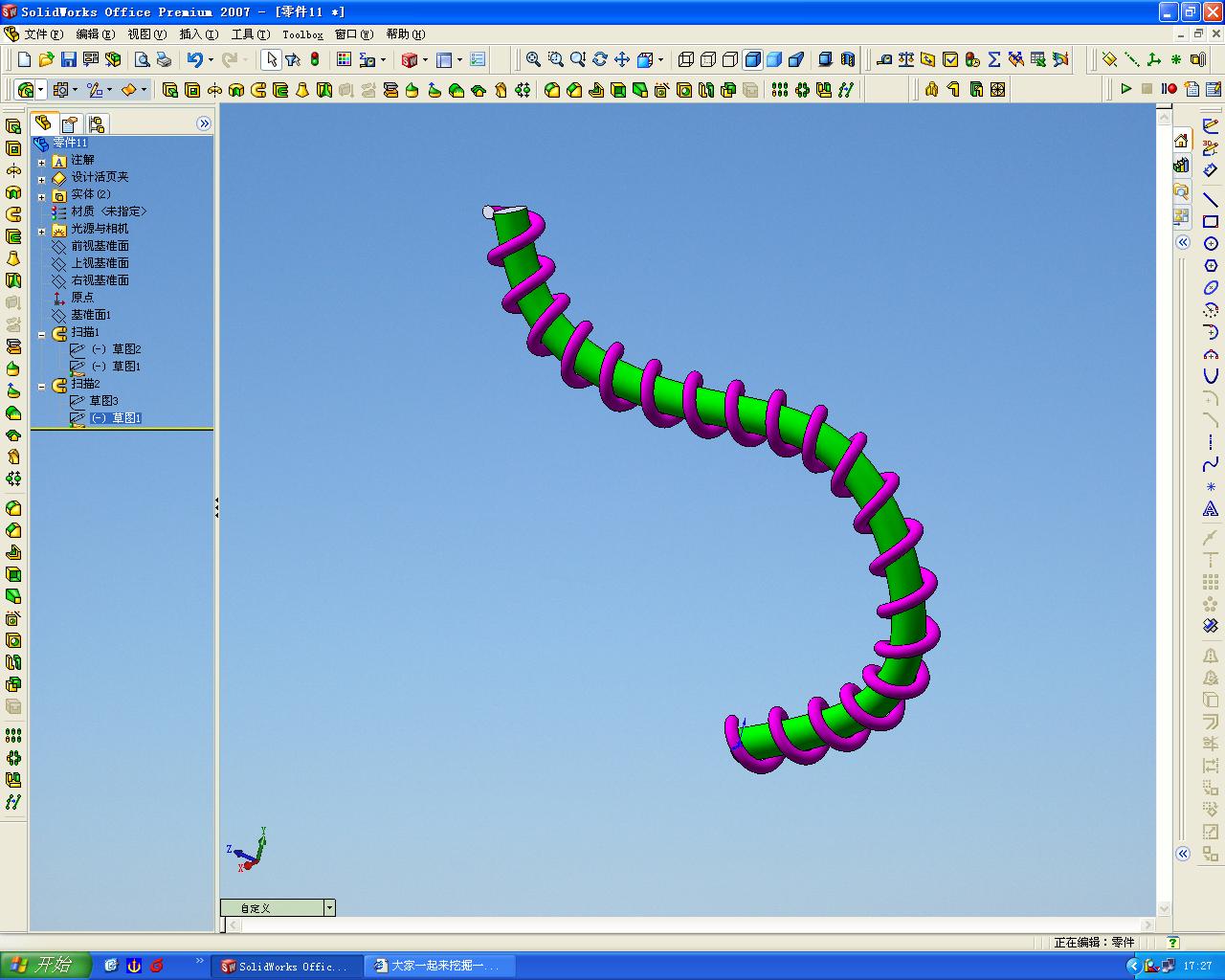Click the FeatureManager panel expand chevron button
The image size is (1225, 980).
coord(204,123)
